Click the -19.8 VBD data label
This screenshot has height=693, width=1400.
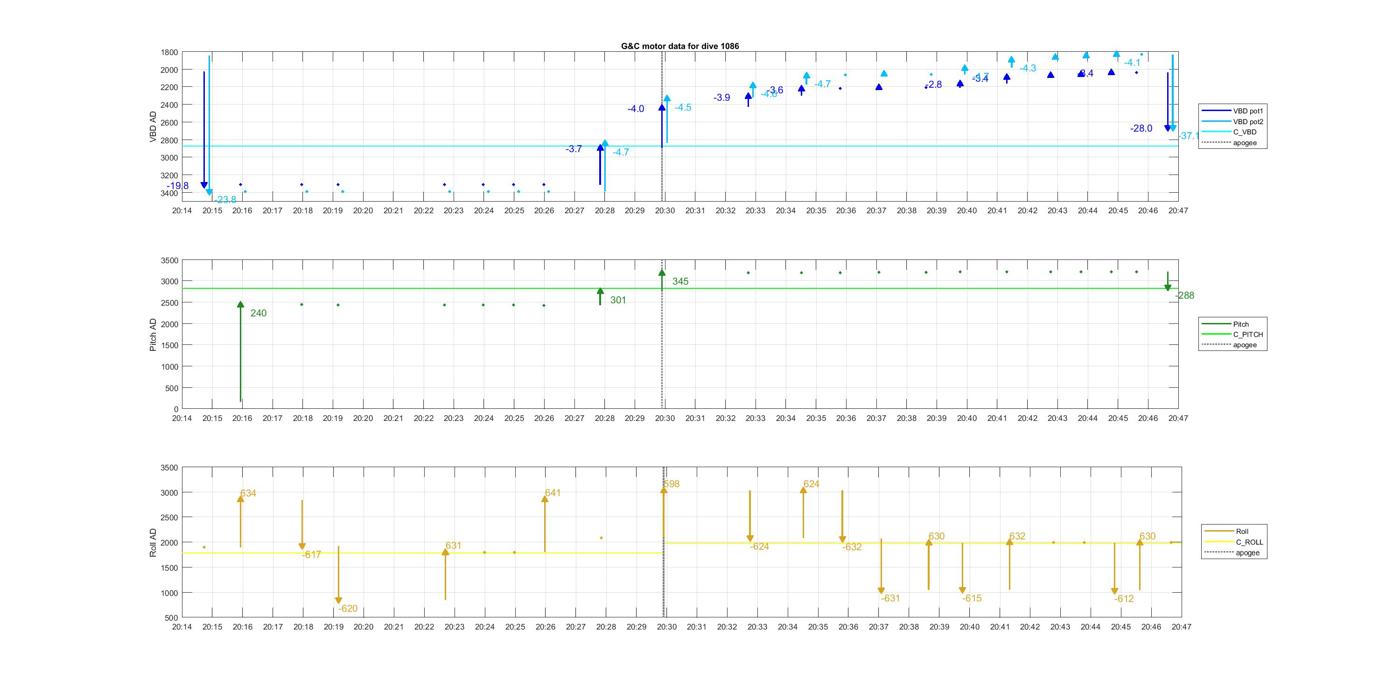tap(178, 186)
